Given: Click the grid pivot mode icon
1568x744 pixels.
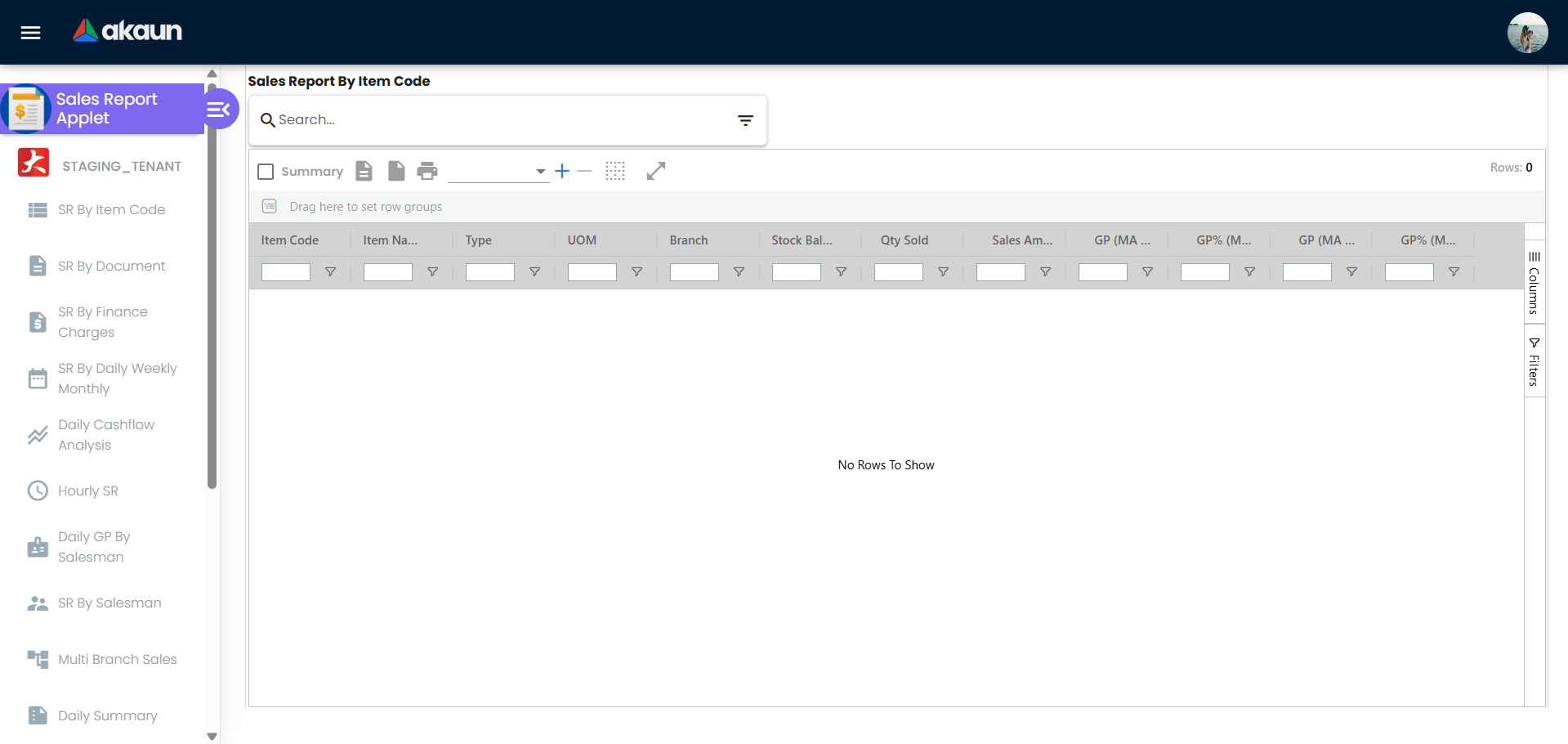Looking at the screenshot, I should click(615, 171).
